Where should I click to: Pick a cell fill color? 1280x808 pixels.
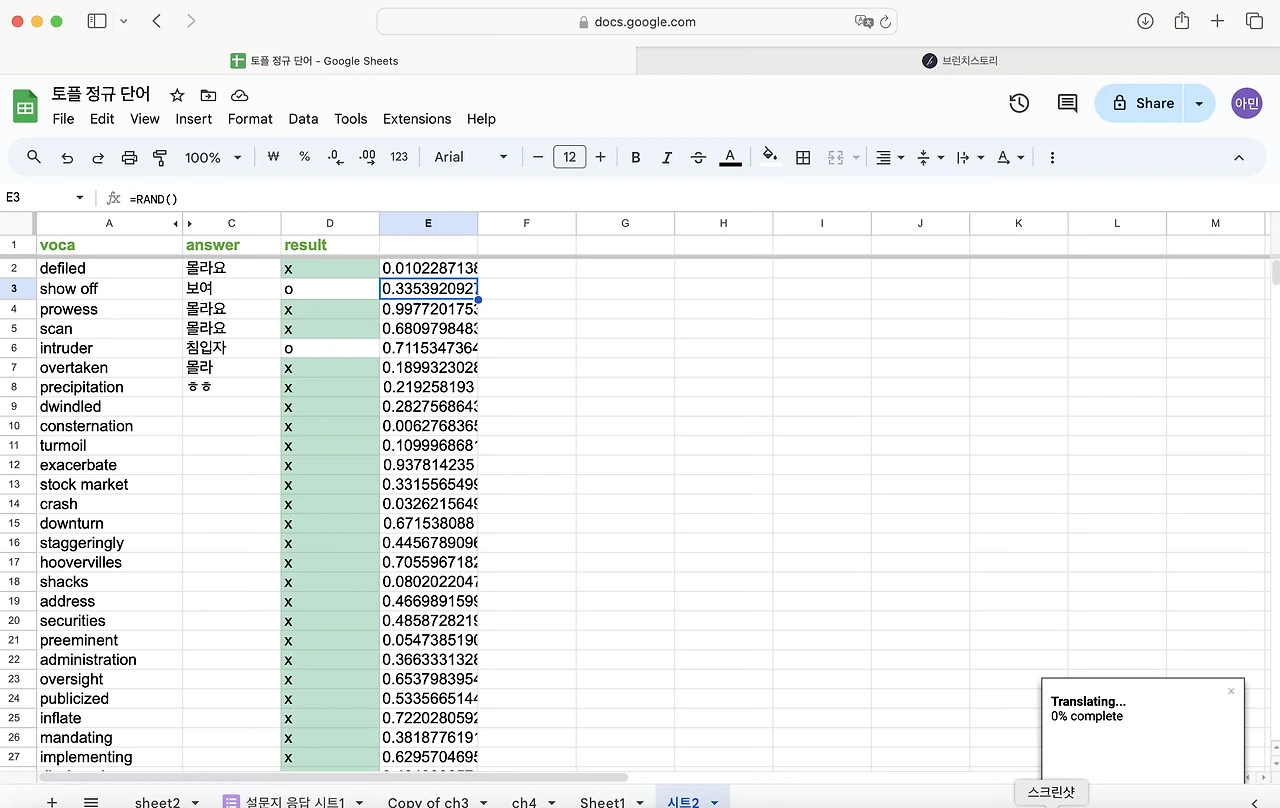click(770, 157)
